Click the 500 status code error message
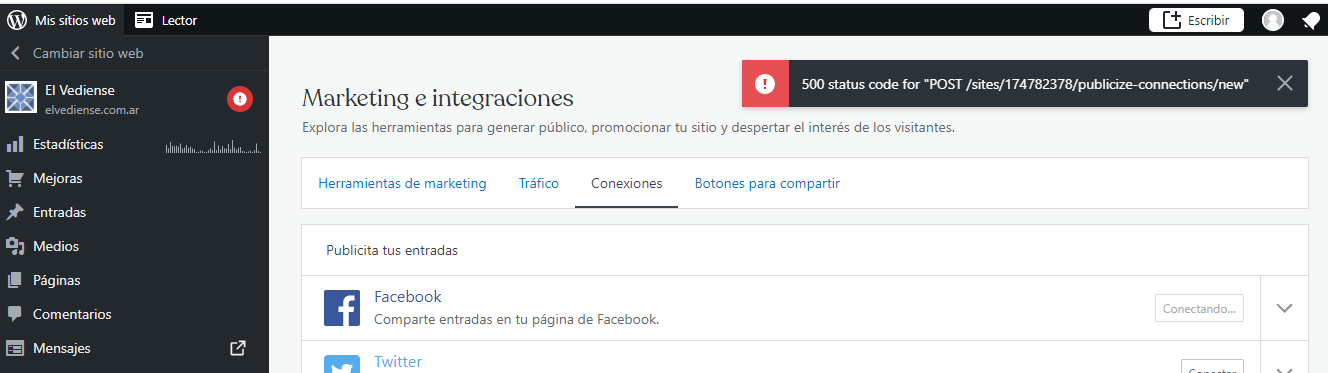The width and height of the screenshot is (1328, 373). [x=1025, y=84]
